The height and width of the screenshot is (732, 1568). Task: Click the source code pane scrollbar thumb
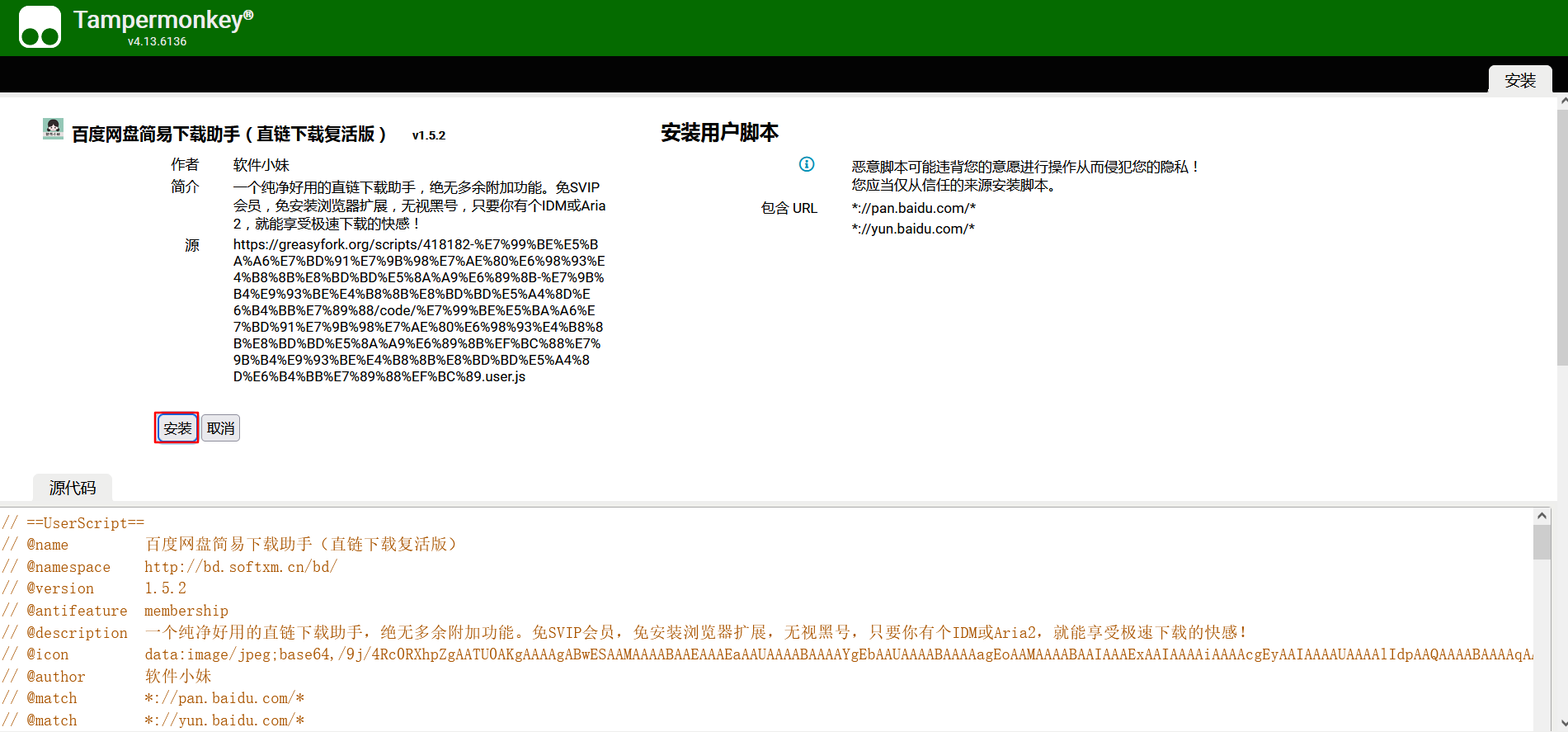point(1542,542)
